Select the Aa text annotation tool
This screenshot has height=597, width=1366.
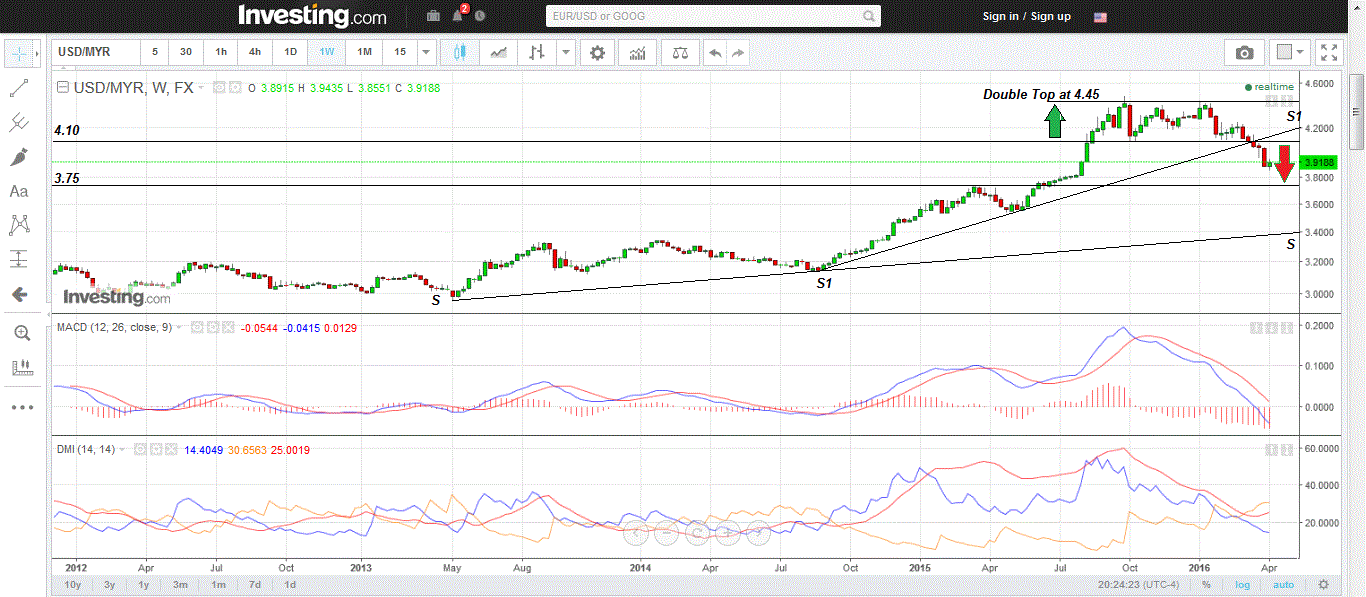click(x=18, y=191)
